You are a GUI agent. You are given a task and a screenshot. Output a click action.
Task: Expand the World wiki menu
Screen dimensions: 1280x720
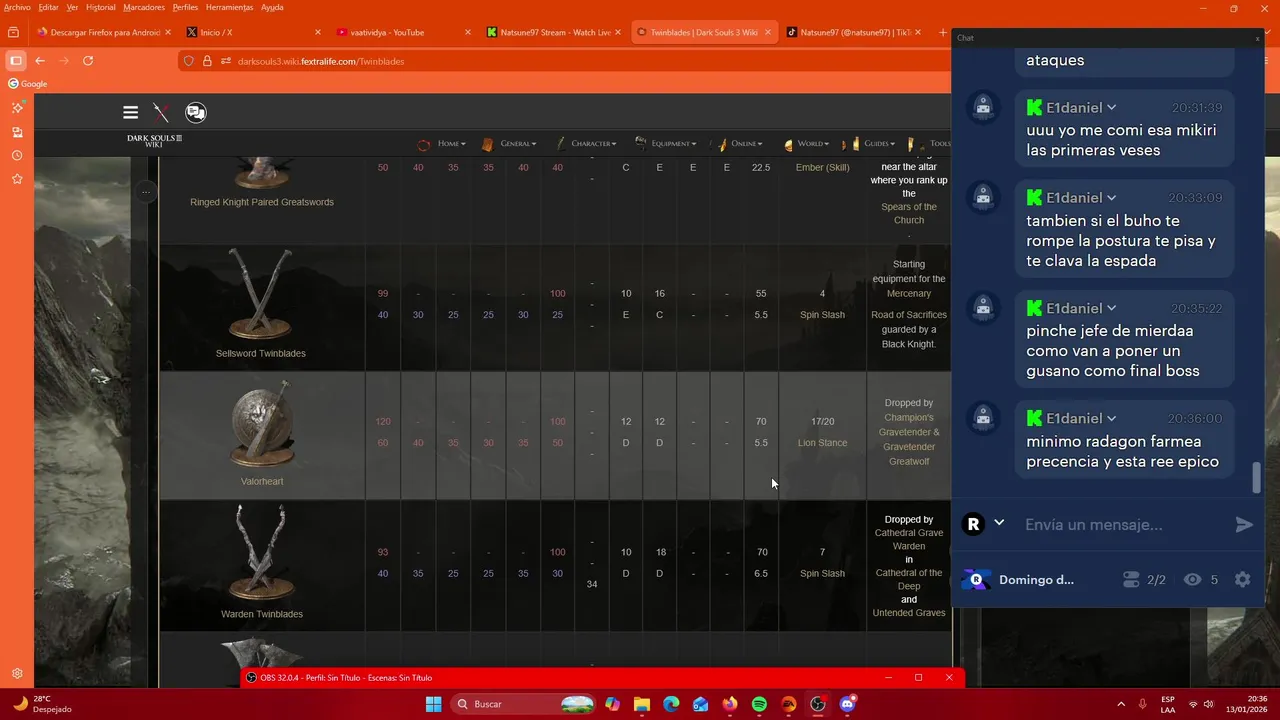[x=812, y=144]
